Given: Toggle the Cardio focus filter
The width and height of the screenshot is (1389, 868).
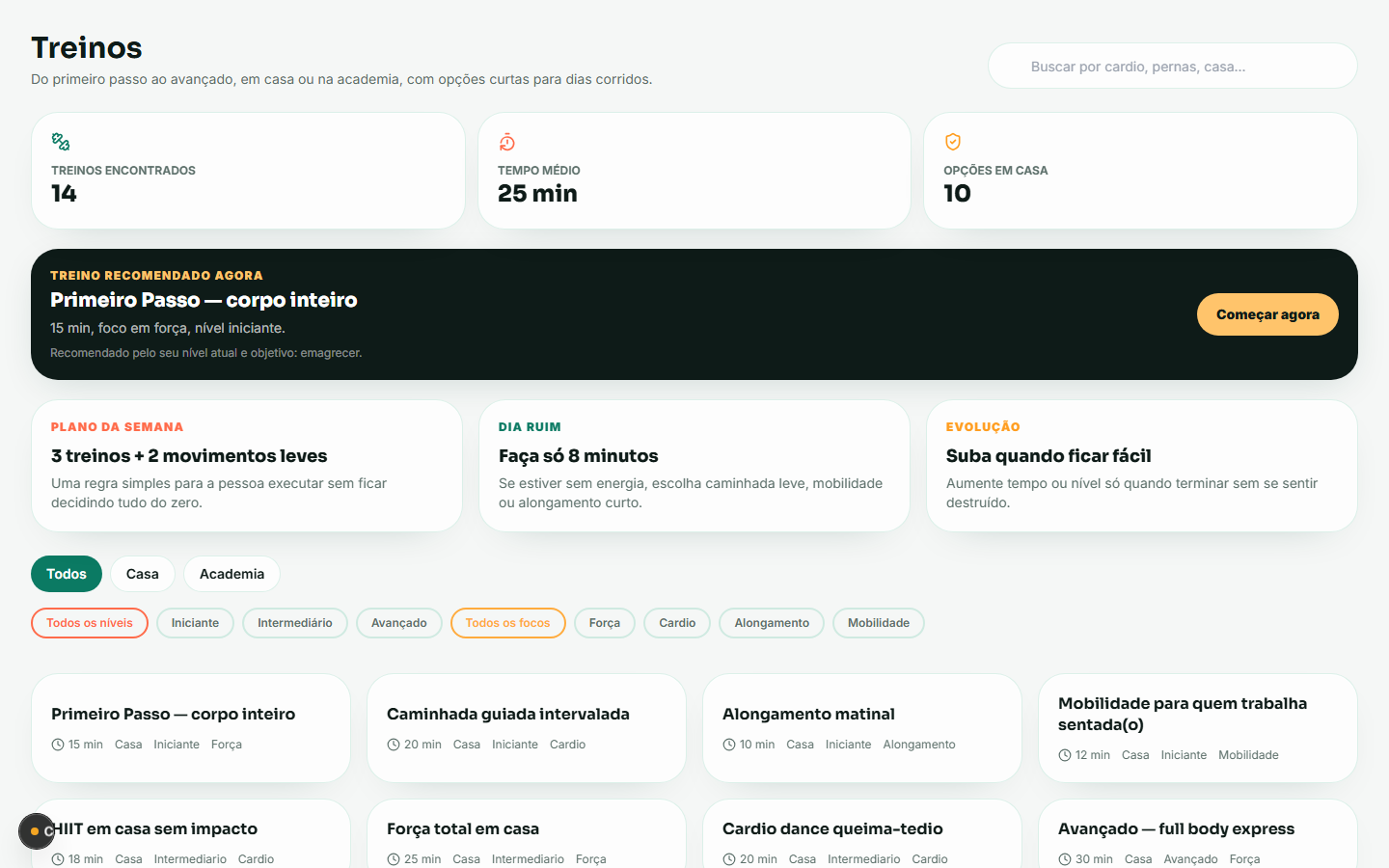Looking at the screenshot, I should [677, 623].
